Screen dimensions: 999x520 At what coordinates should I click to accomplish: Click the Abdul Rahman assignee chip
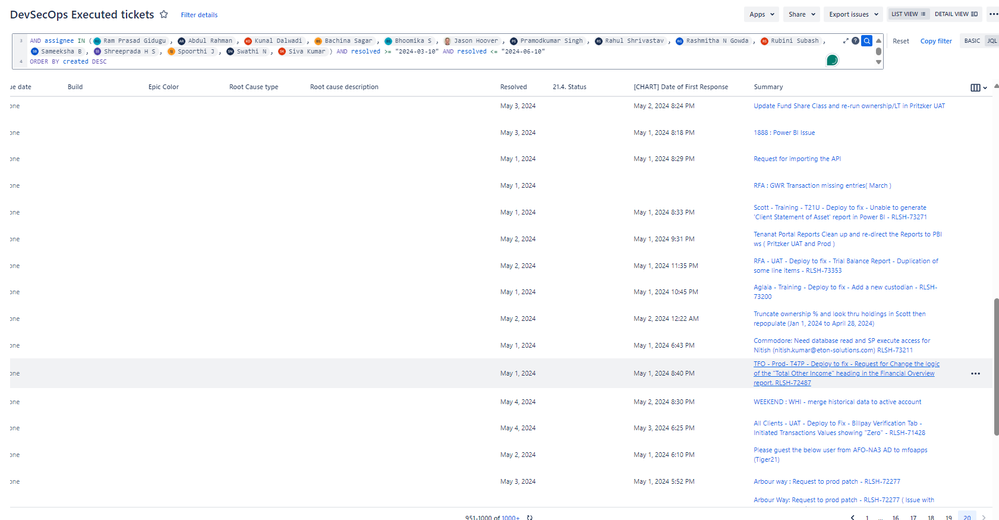(x=205, y=41)
